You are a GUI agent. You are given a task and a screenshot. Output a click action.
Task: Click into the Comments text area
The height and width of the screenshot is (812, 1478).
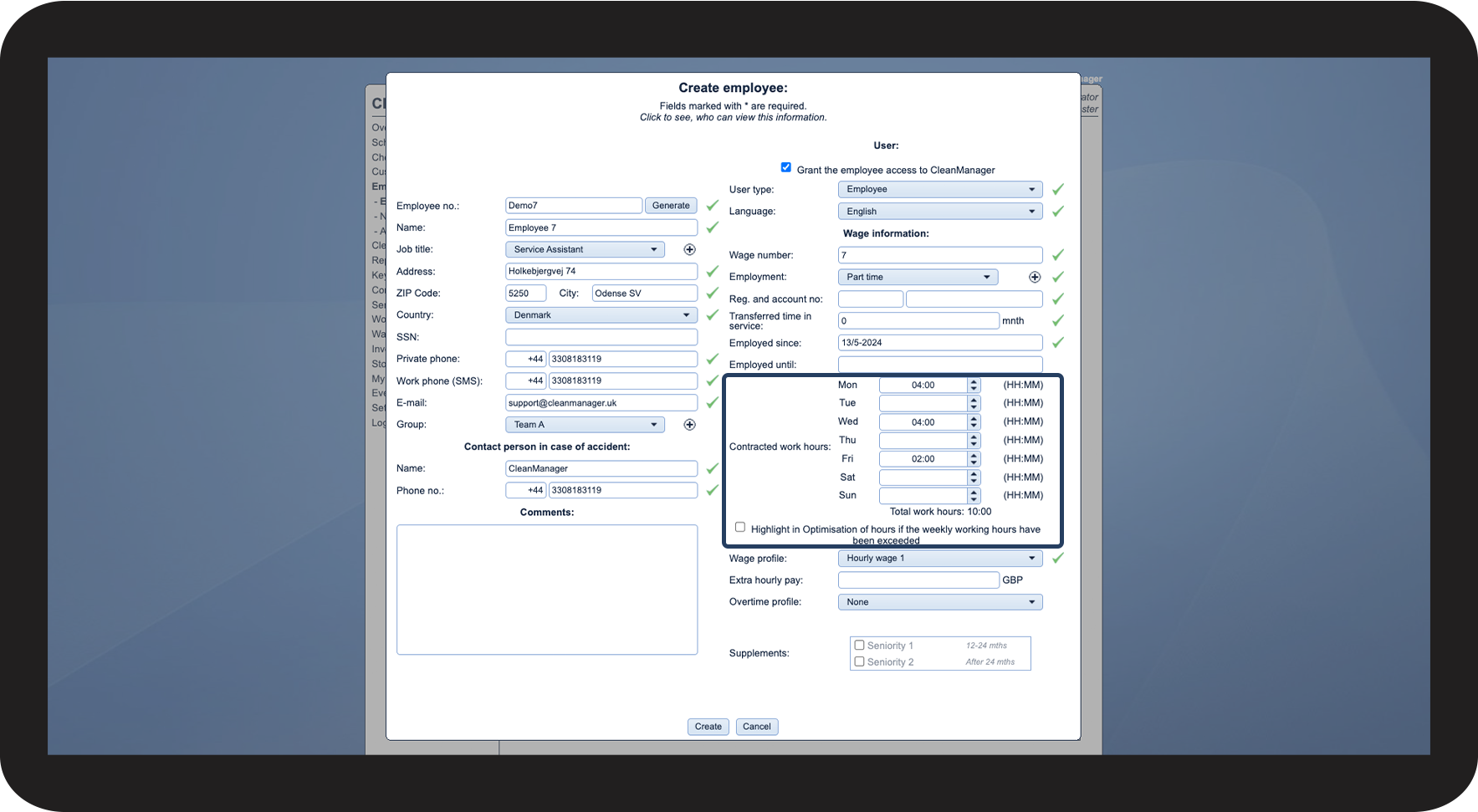pos(547,590)
